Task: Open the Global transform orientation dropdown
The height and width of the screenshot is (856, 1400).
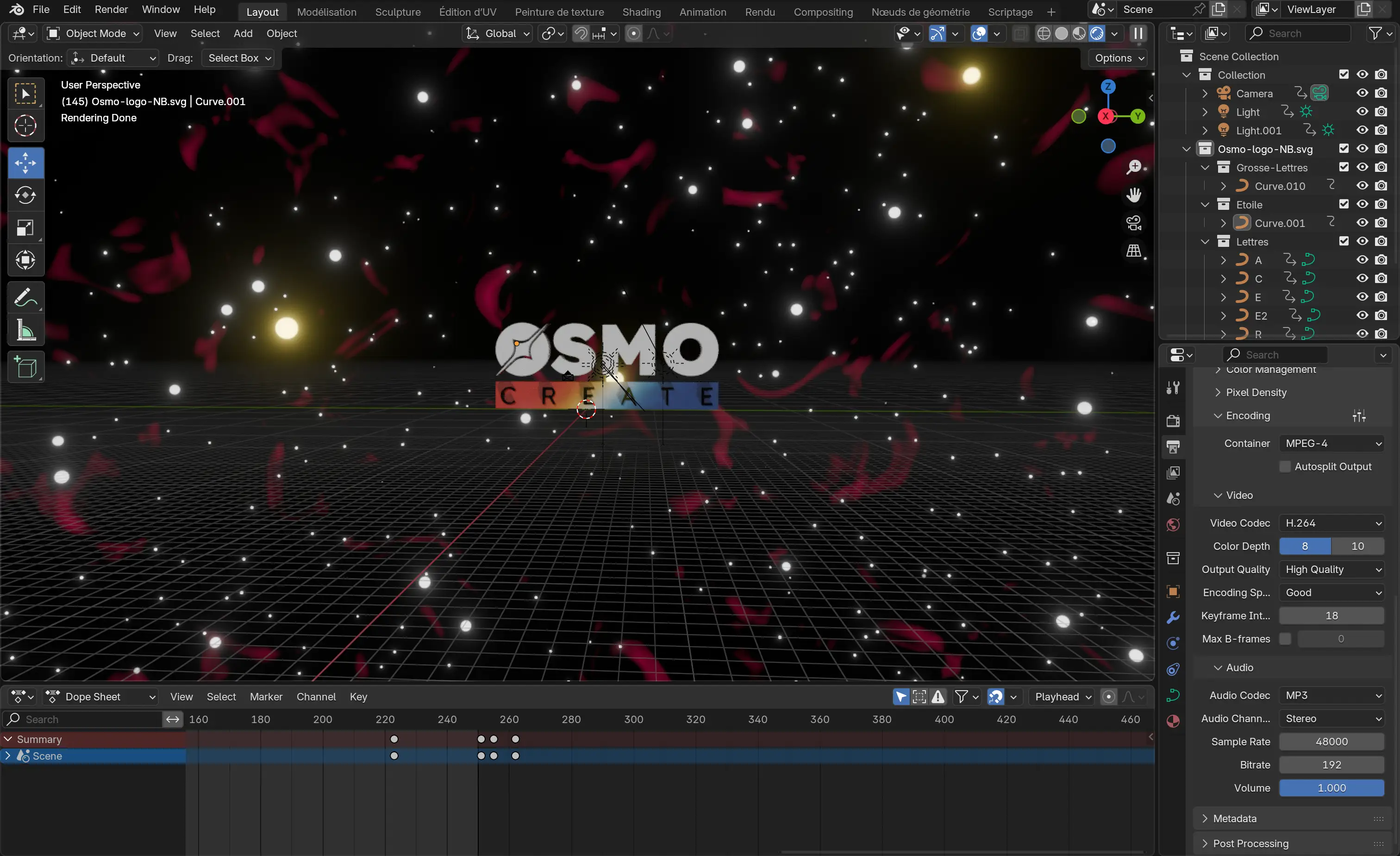Action: tap(498, 33)
